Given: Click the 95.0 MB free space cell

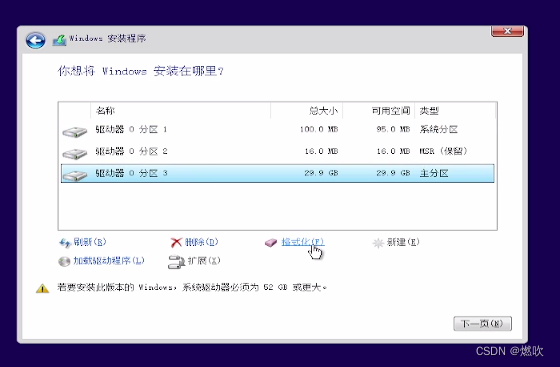Looking at the screenshot, I should click(393, 129).
